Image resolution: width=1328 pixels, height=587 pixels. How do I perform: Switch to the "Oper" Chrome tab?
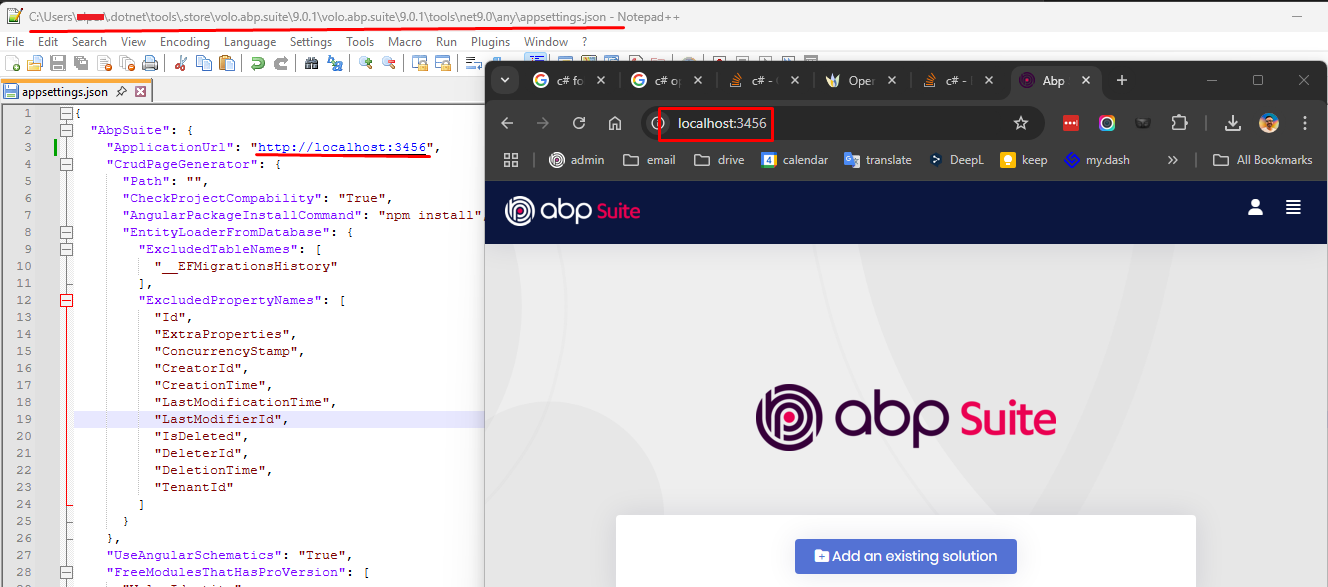pyautogui.click(x=861, y=81)
